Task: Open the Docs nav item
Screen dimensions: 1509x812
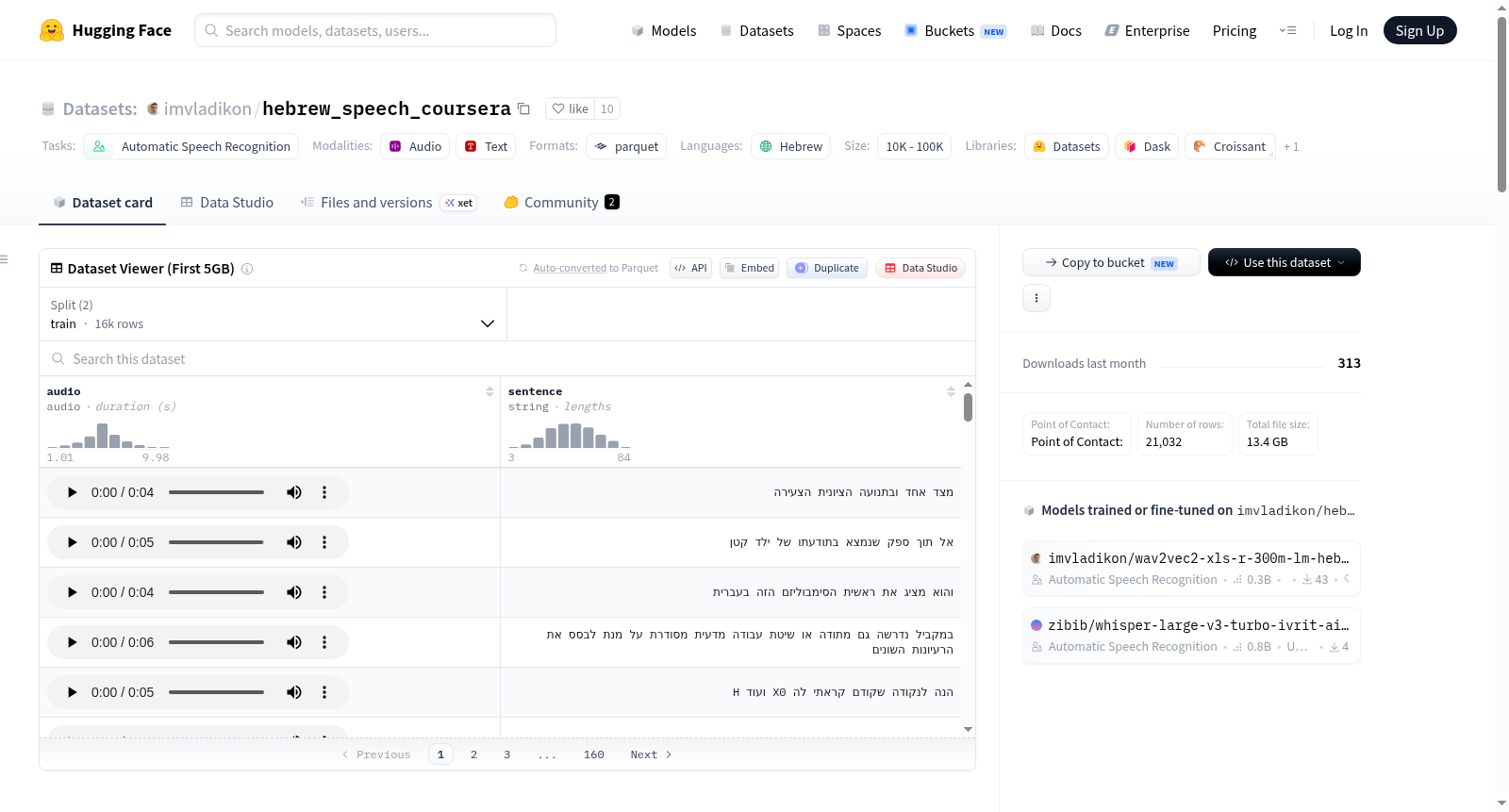Action: tap(1056, 30)
